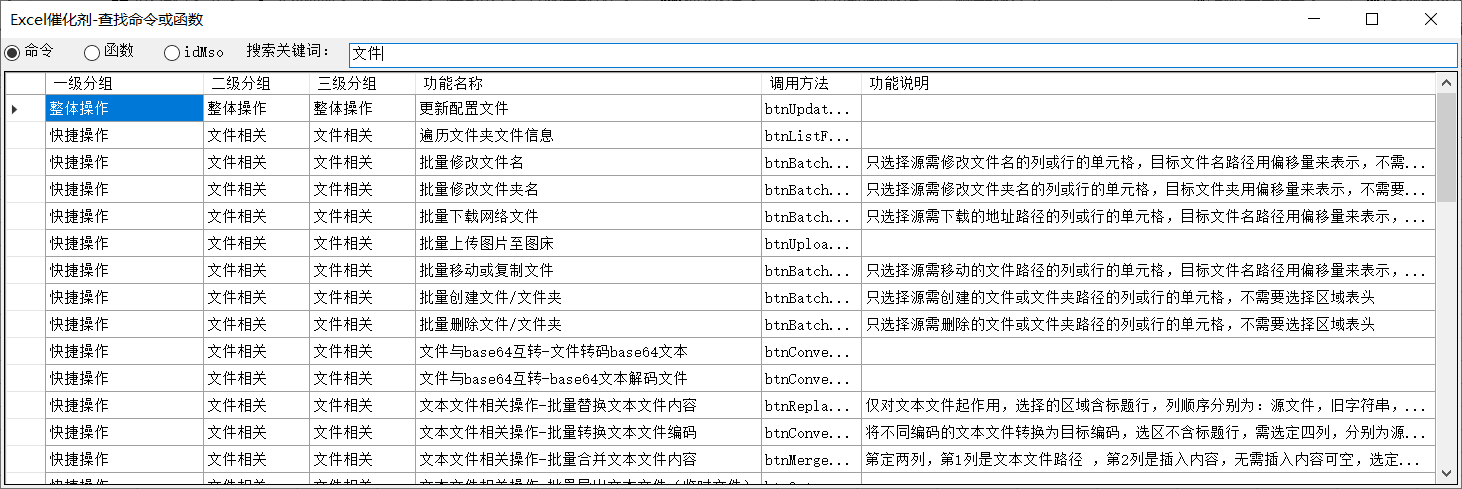This screenshot has width=1462, height=489.
Task: Select 文件与base64互转-base64文本解码文件 cell
Action: pyautogui.click(x=589, y=378)
